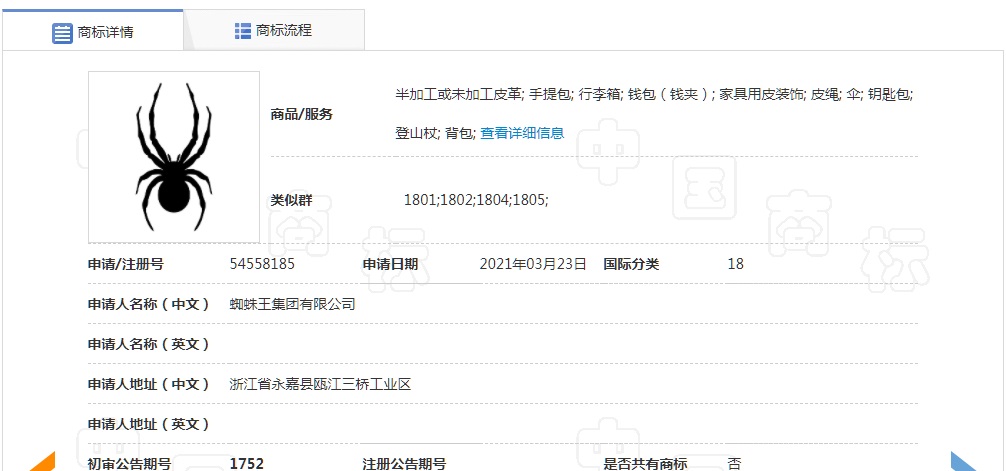The height and width of the screenshot is (471, 1006).
Task: Click international class value 18
Action: (735, 264)
